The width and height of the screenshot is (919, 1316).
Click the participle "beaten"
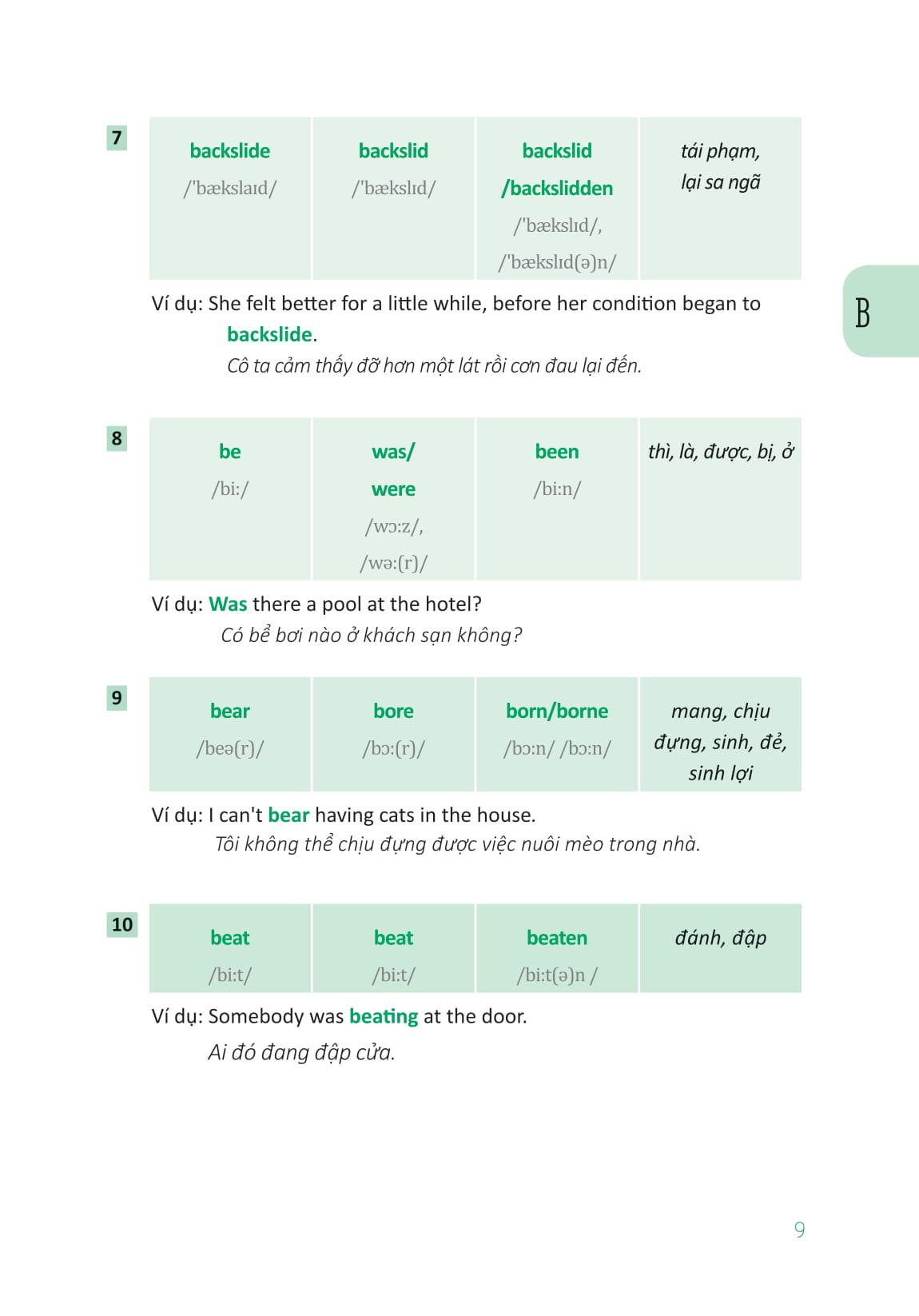pyautogui.click(x=557, y=938)
